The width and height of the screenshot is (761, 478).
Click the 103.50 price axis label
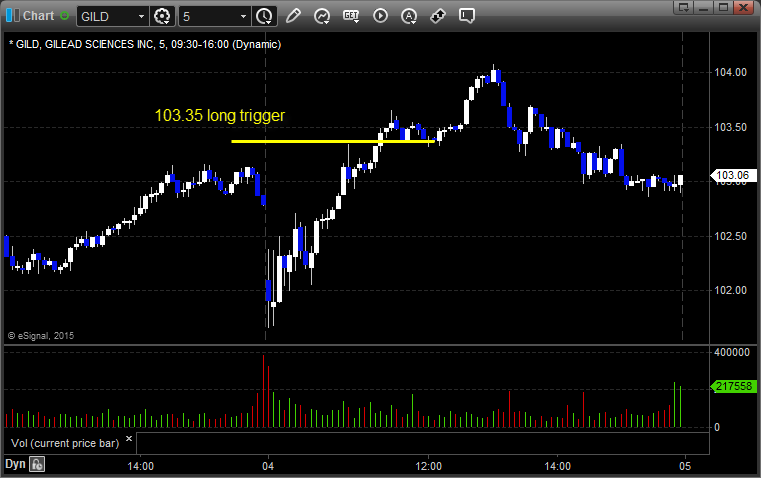[730, 127]
